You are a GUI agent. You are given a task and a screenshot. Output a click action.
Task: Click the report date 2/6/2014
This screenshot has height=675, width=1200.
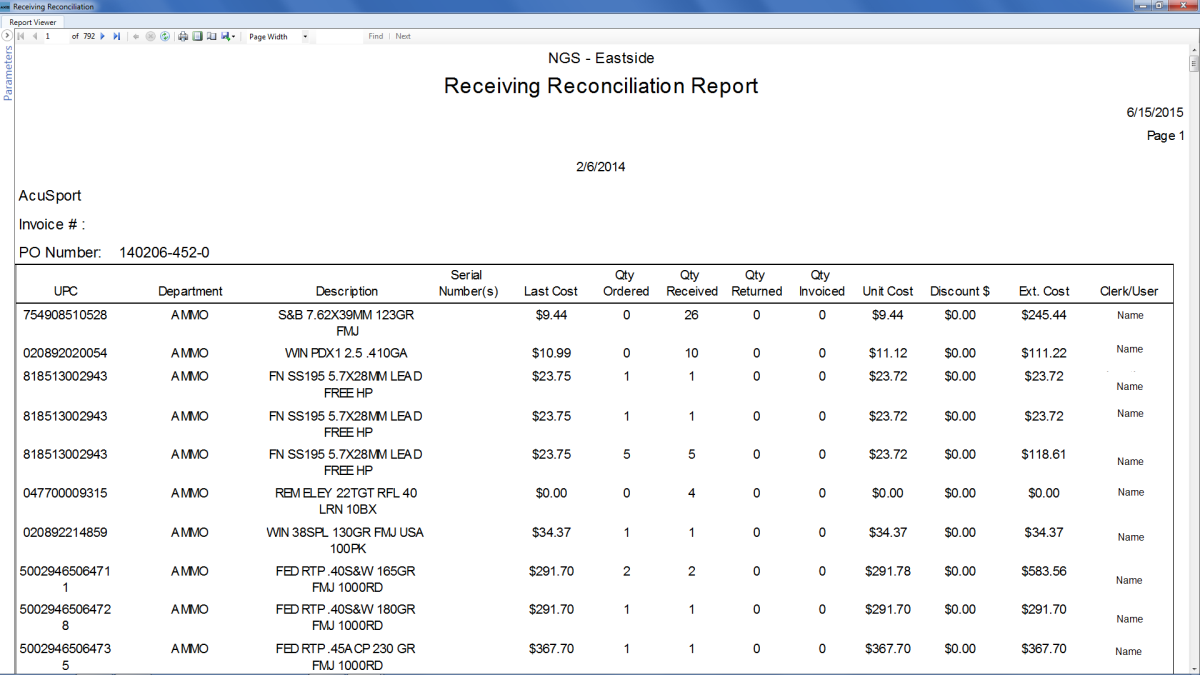pyautogui.click(x=600, y=167)
